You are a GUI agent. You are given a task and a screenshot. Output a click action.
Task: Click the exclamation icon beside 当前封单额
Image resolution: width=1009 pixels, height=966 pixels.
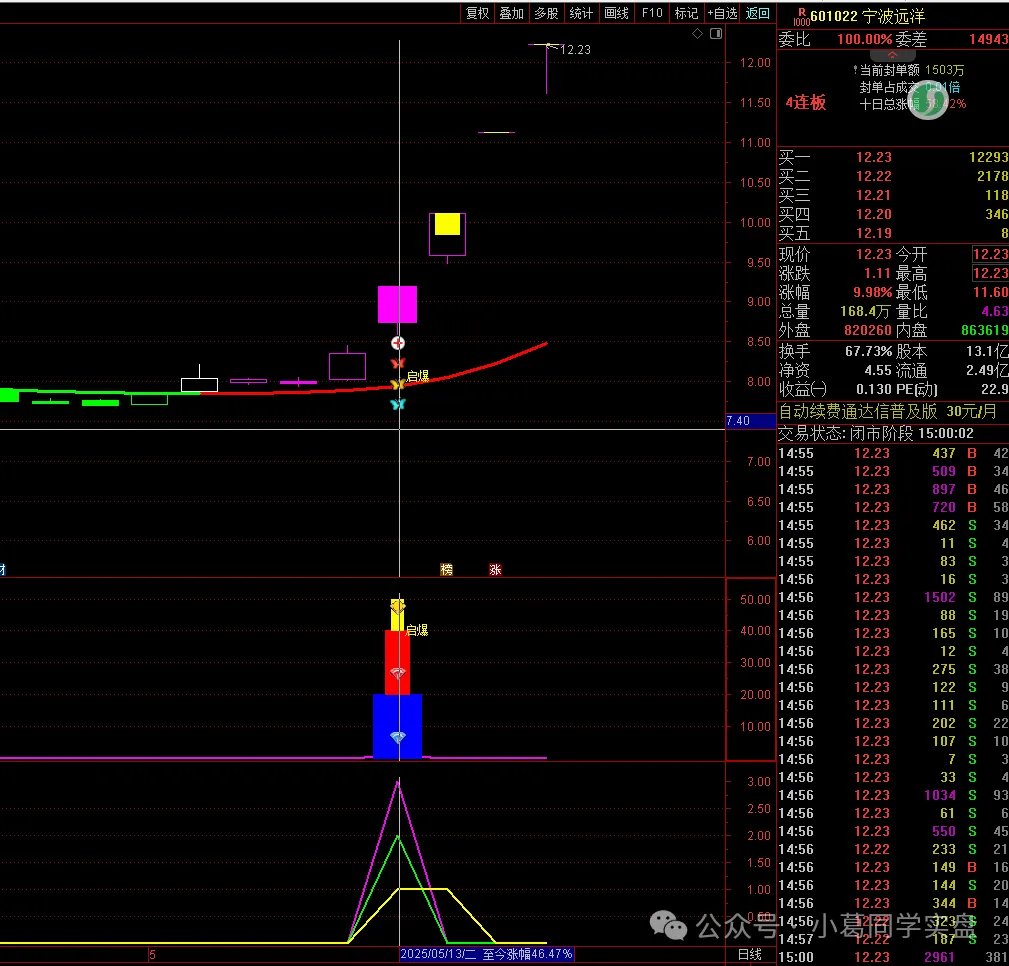pos(856,70)
